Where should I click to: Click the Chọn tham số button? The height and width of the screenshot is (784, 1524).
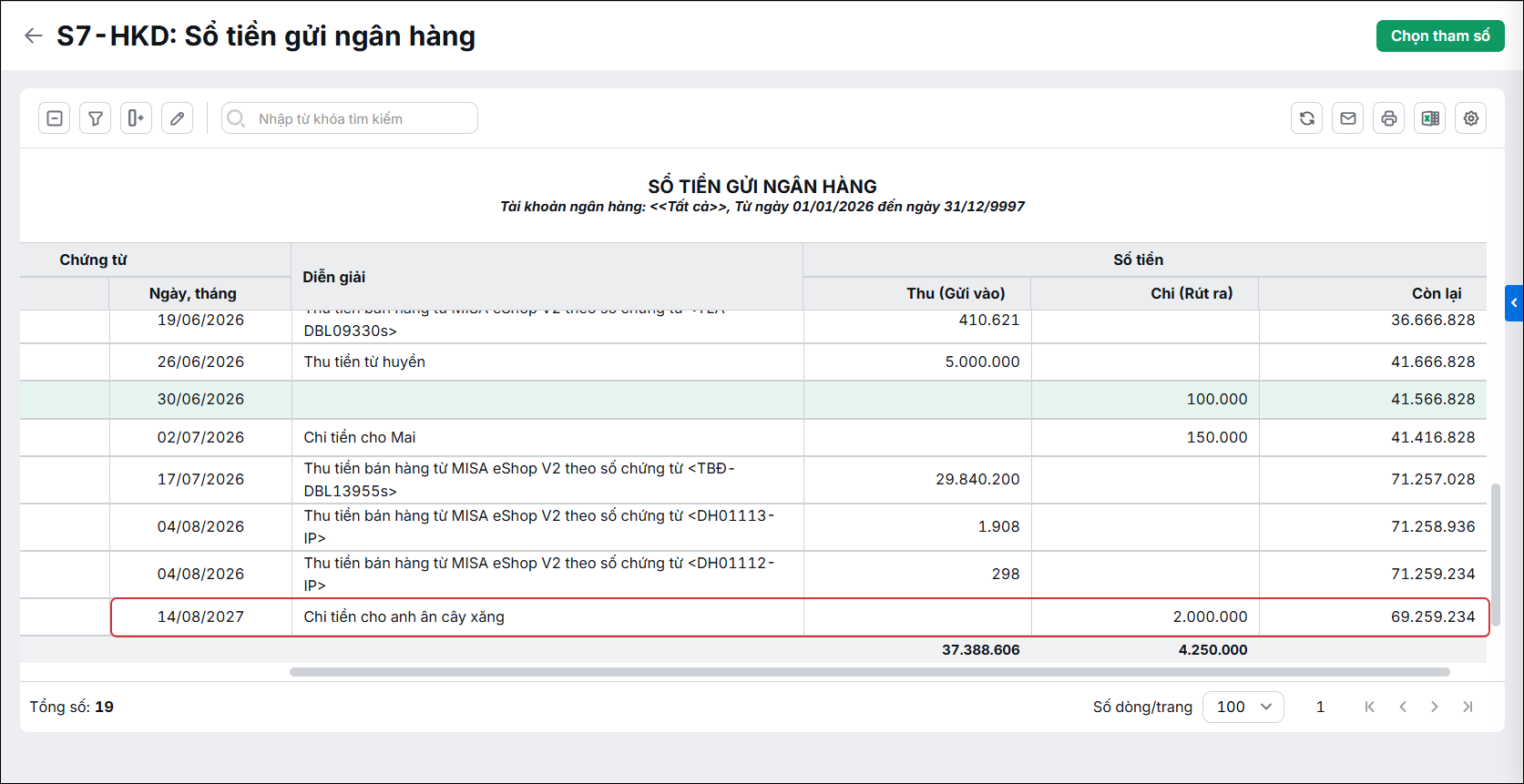(1440, 36)
